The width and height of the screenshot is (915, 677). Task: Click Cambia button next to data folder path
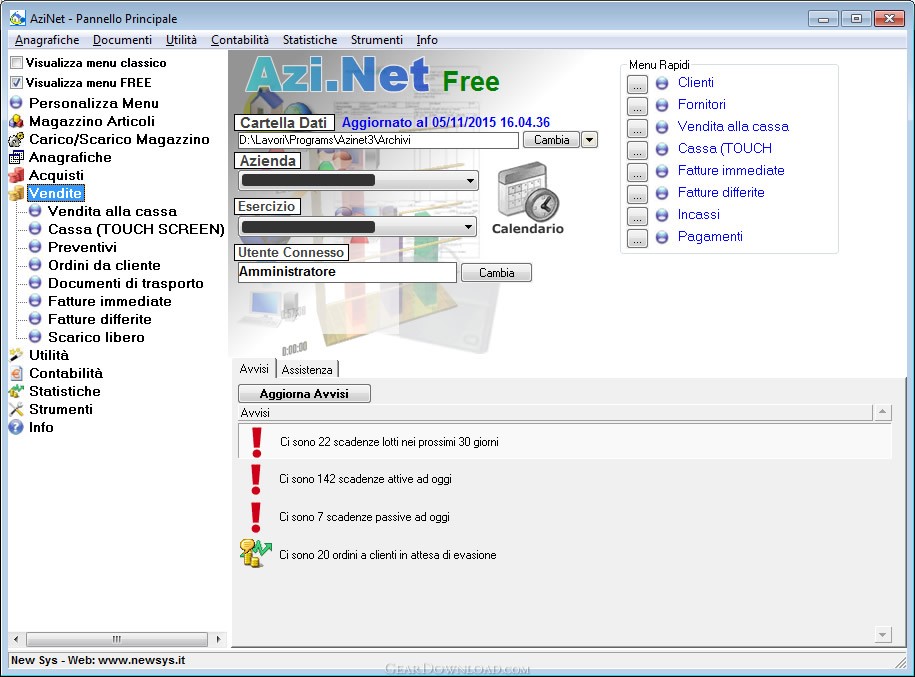click(x=551, y=140)
